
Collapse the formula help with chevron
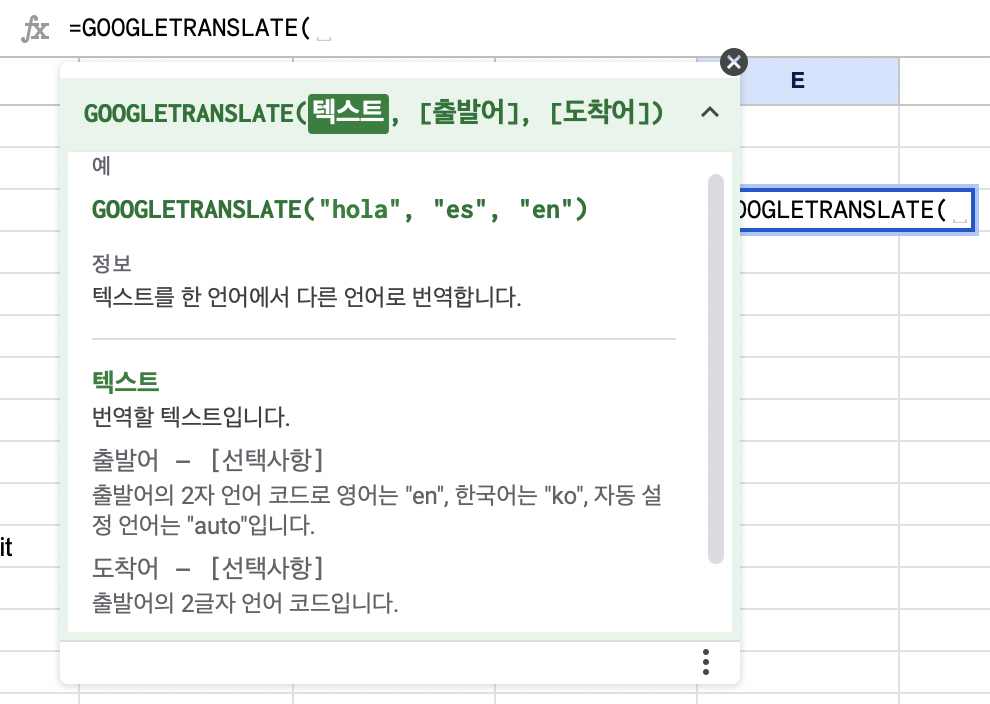(710, 112)
